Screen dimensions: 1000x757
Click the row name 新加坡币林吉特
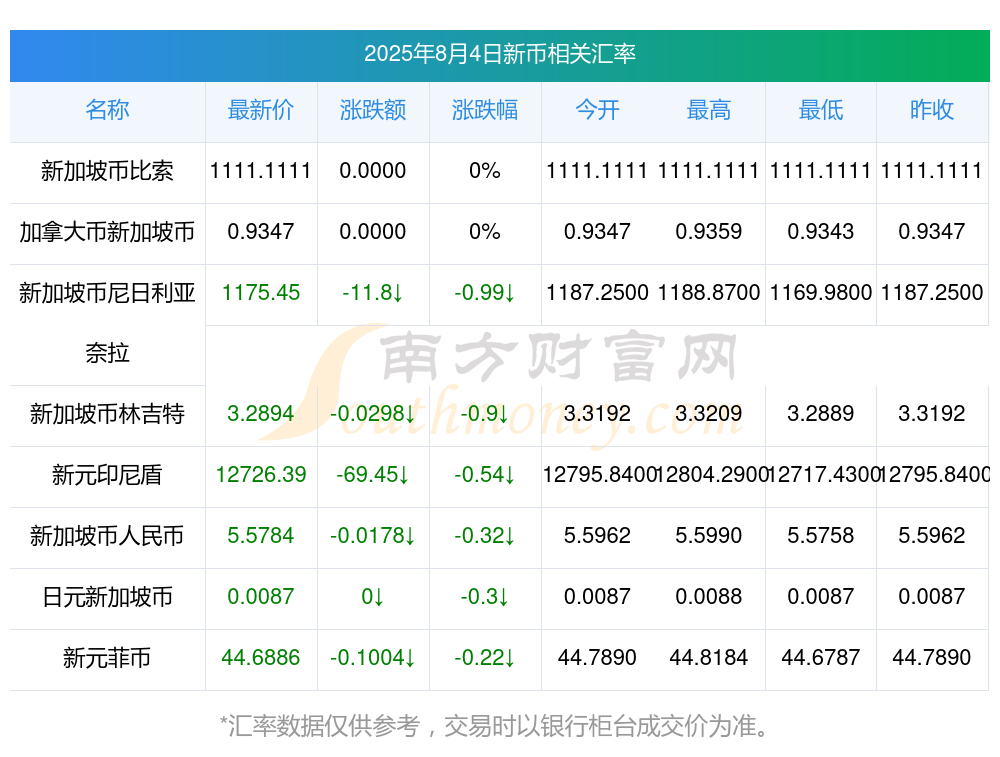click(107, 414)
